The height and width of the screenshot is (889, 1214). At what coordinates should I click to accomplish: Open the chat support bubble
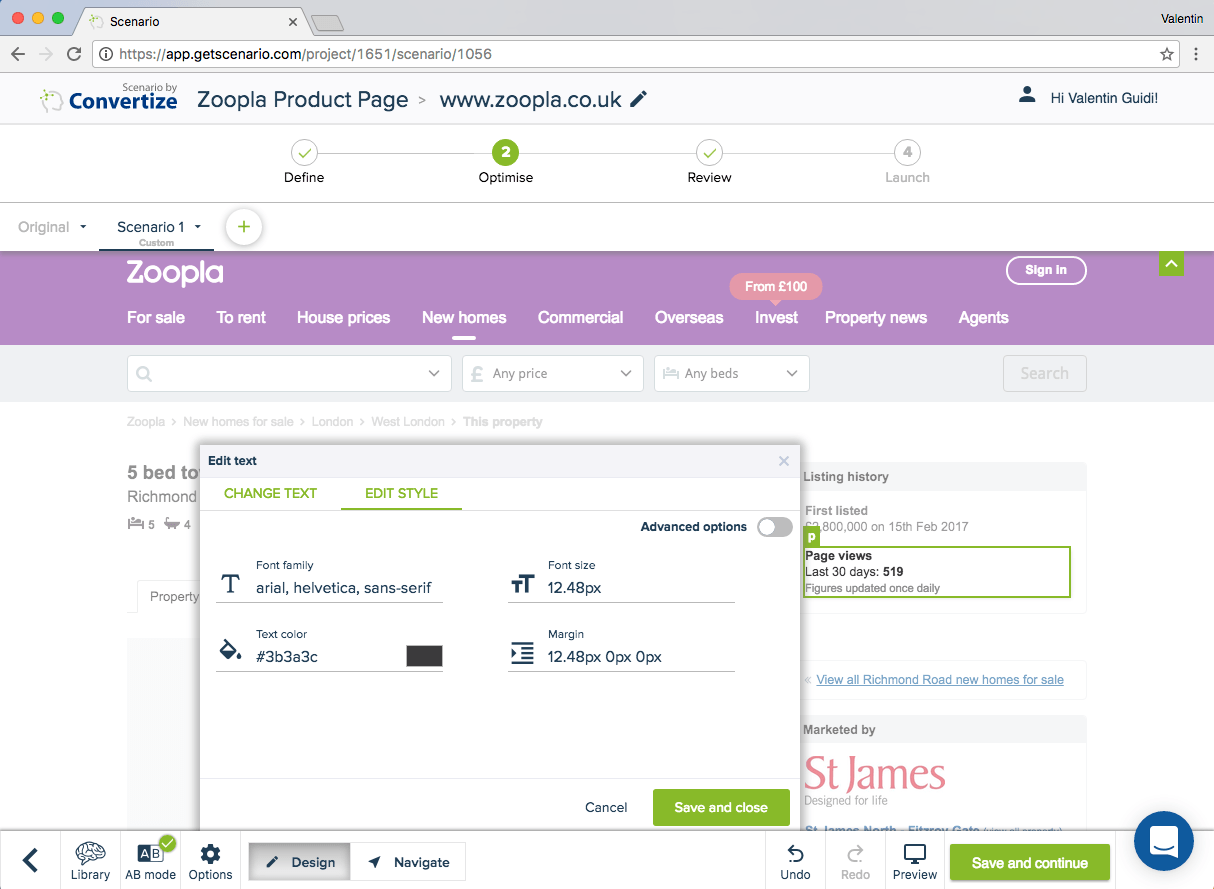[x=1164, y=841]
